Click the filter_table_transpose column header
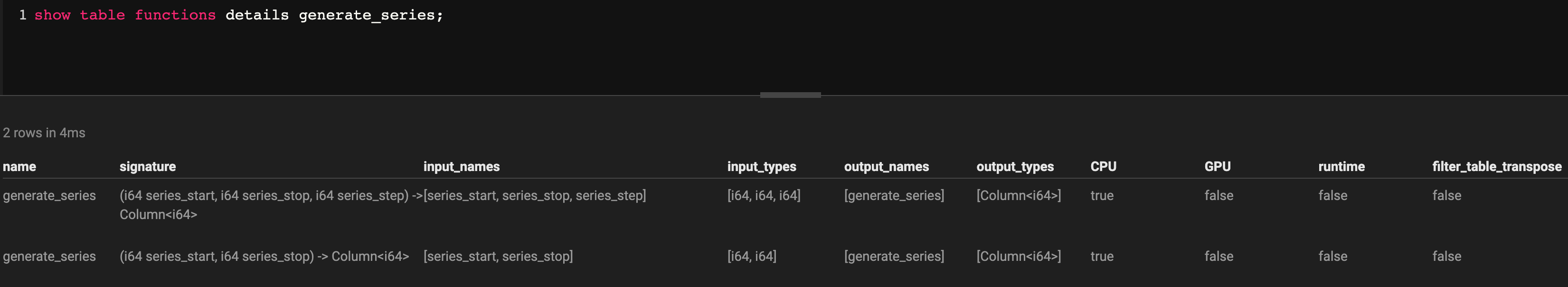Image resolution: width=1568 pixels, height=287 pixels. pyautogui.click(x=1497, y=166)
